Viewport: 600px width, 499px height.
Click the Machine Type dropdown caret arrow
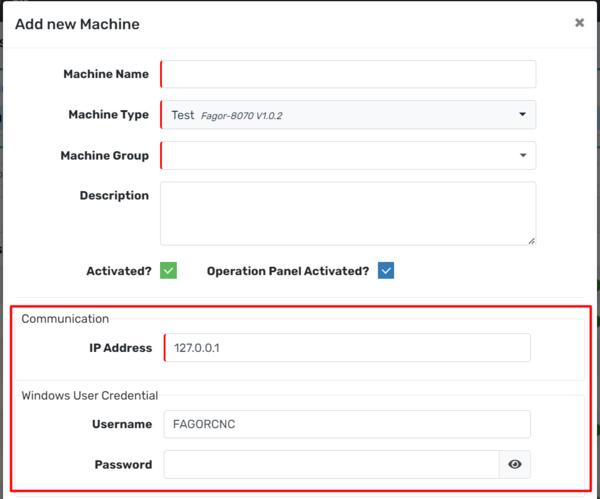coord(522,115)
